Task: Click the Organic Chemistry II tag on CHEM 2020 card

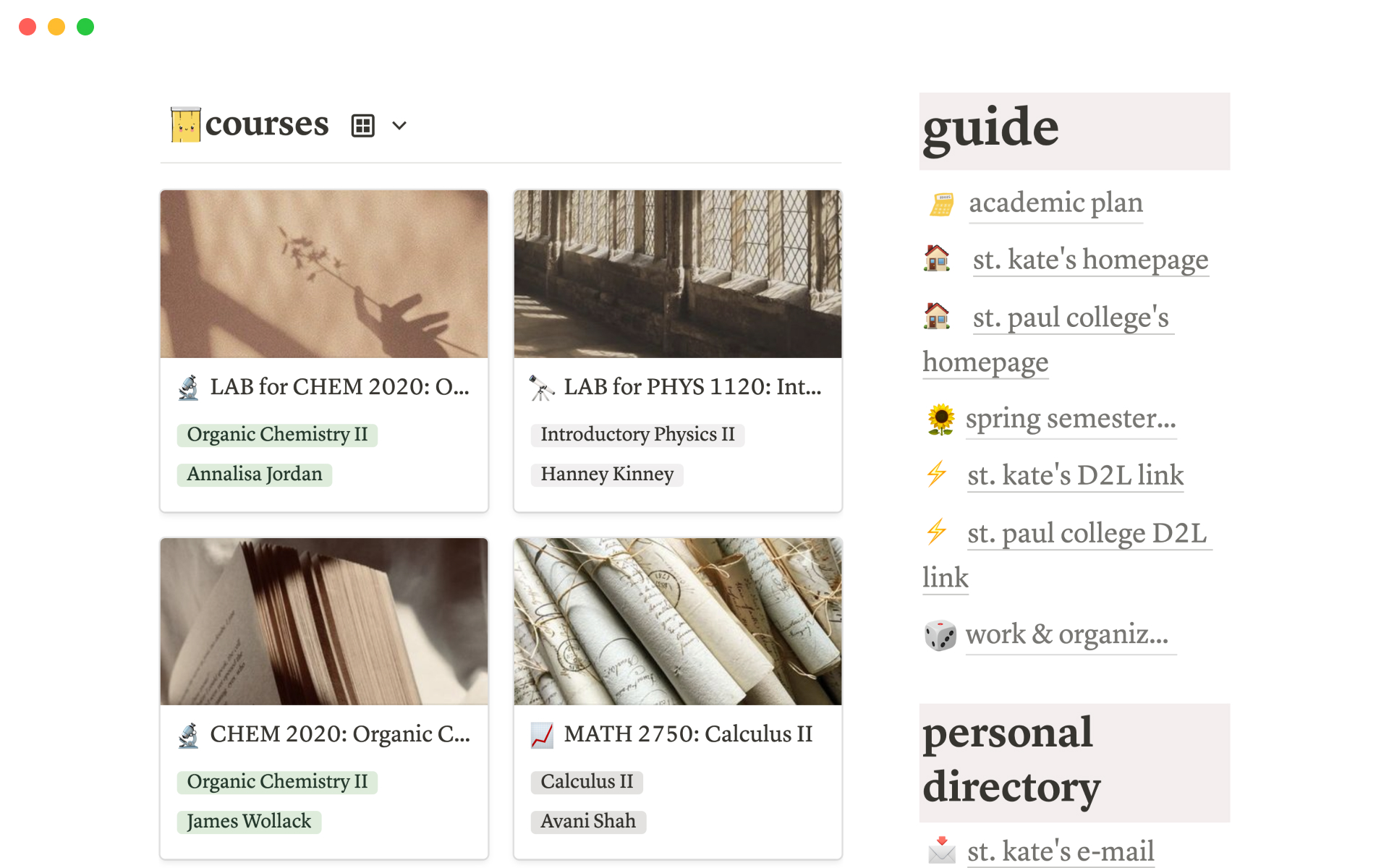Action: (x=277, y=782)
